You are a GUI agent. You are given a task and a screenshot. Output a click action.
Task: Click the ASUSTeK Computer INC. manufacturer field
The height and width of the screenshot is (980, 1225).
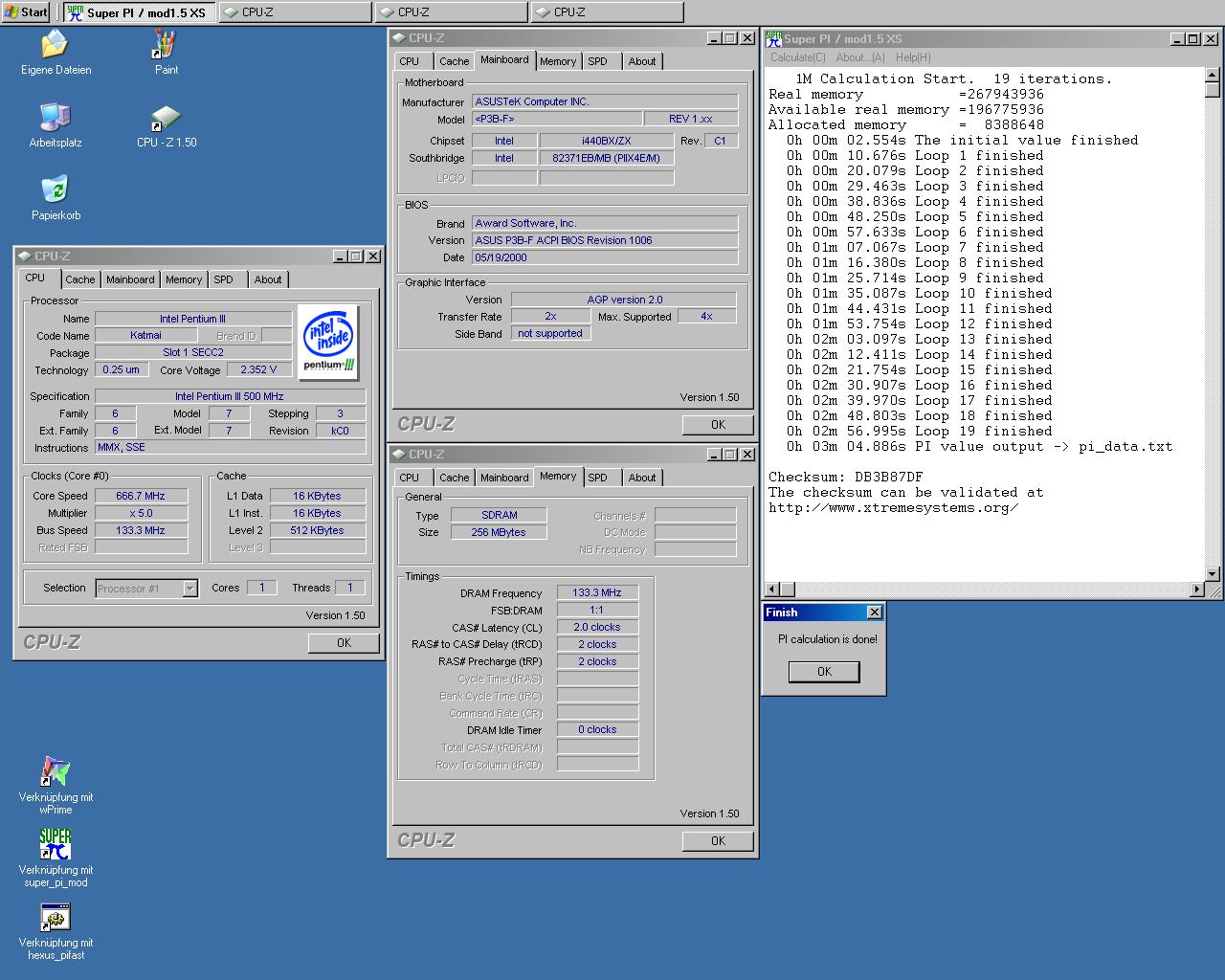click(x=605, y=101)
